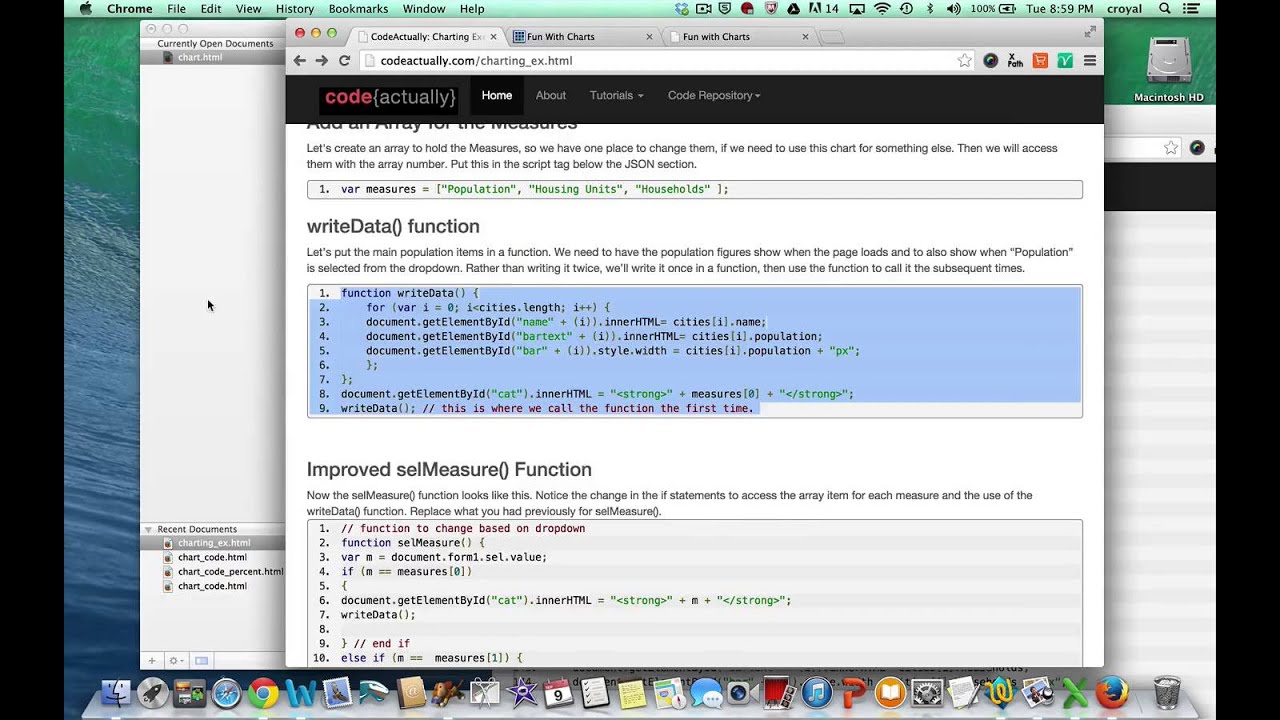
Task: Open the Edit menu
Action: coord(211,9)
